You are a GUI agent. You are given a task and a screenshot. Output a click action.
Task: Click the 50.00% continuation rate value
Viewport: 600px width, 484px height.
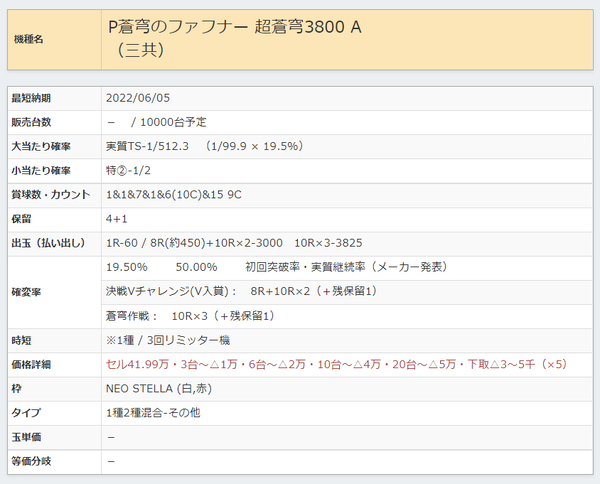(196, 267)
